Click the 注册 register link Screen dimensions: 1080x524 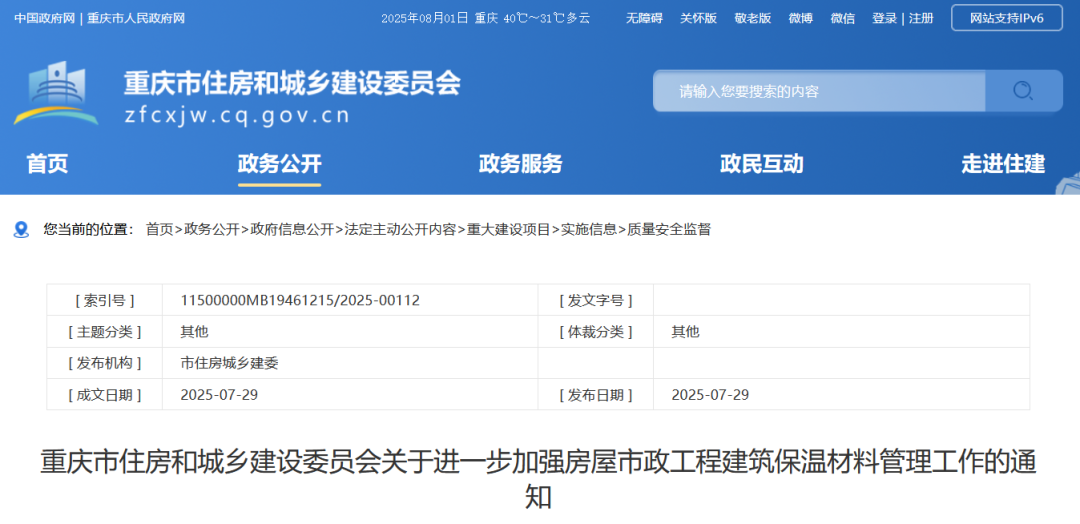921,18
